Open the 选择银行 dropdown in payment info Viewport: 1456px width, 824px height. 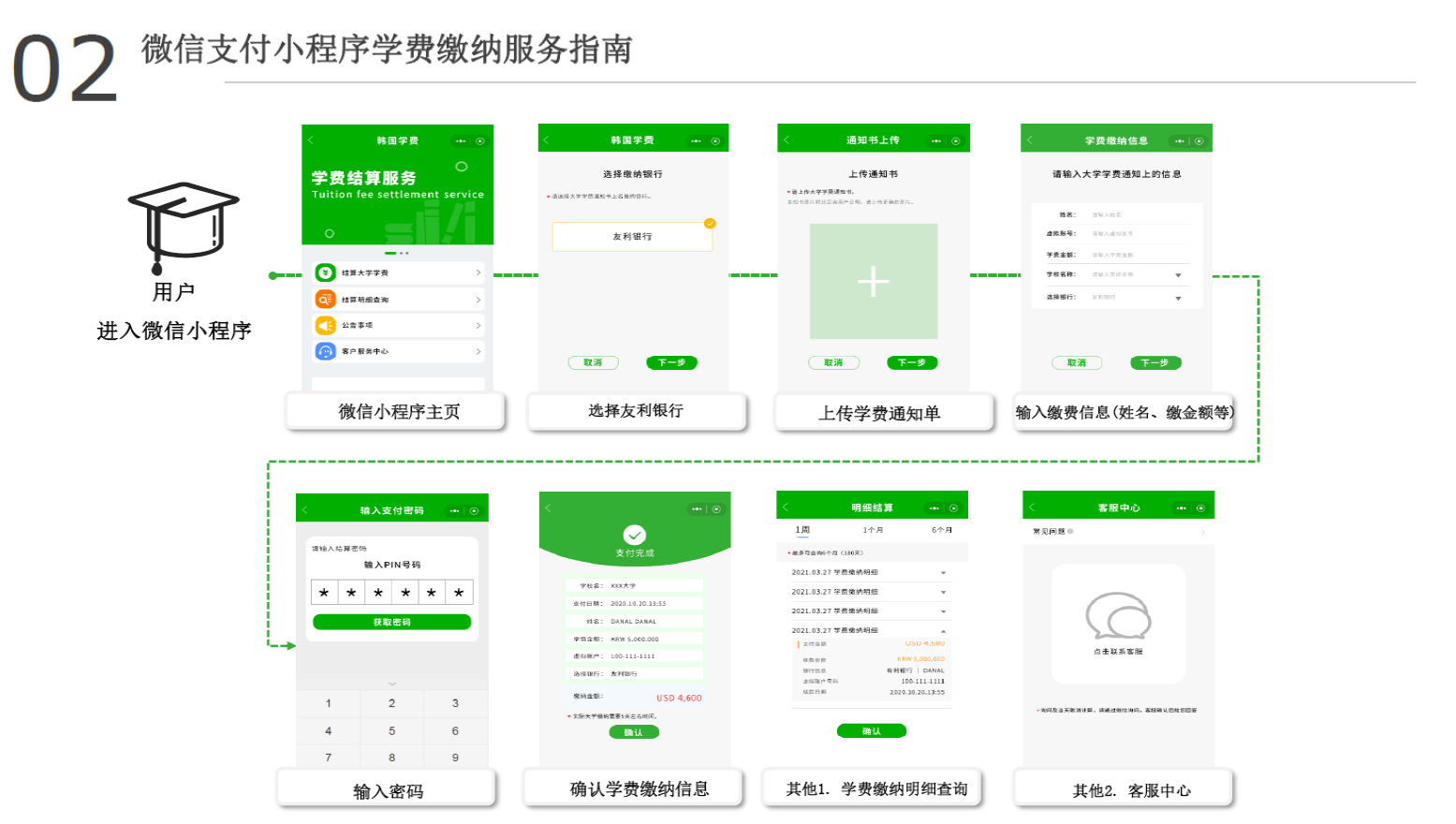[x=1178, y=298]
